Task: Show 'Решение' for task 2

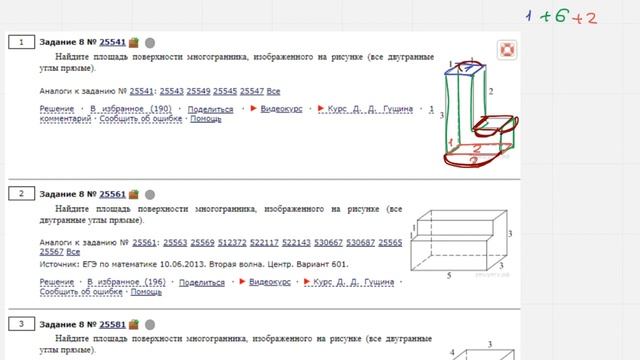Action: 57,282
